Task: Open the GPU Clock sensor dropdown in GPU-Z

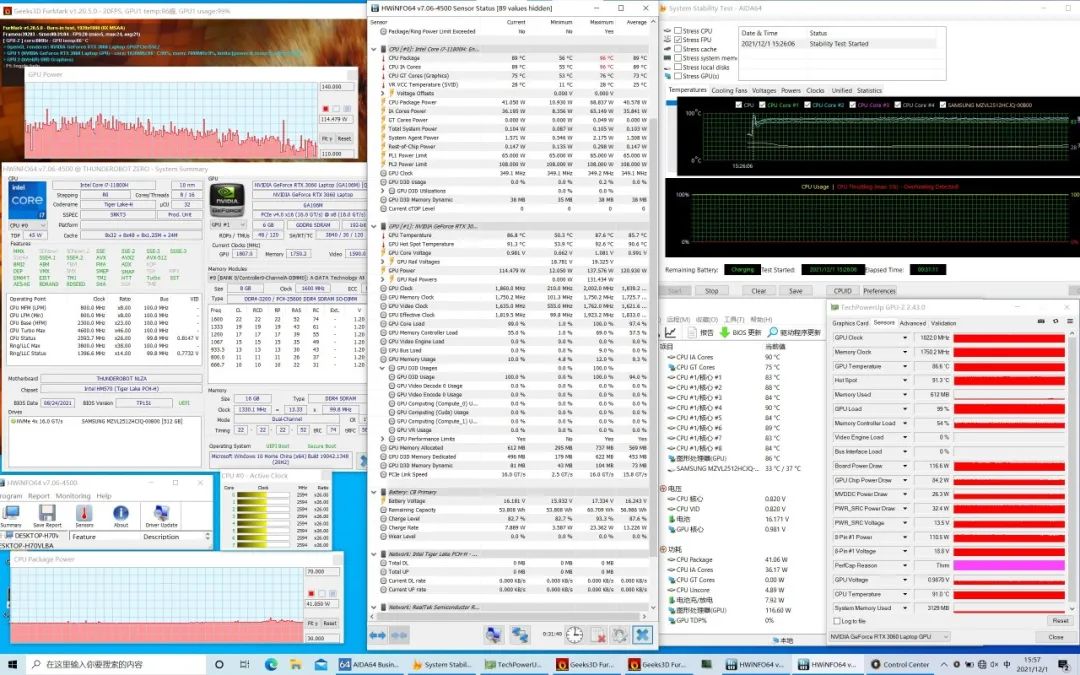Action: pos(905,338)
